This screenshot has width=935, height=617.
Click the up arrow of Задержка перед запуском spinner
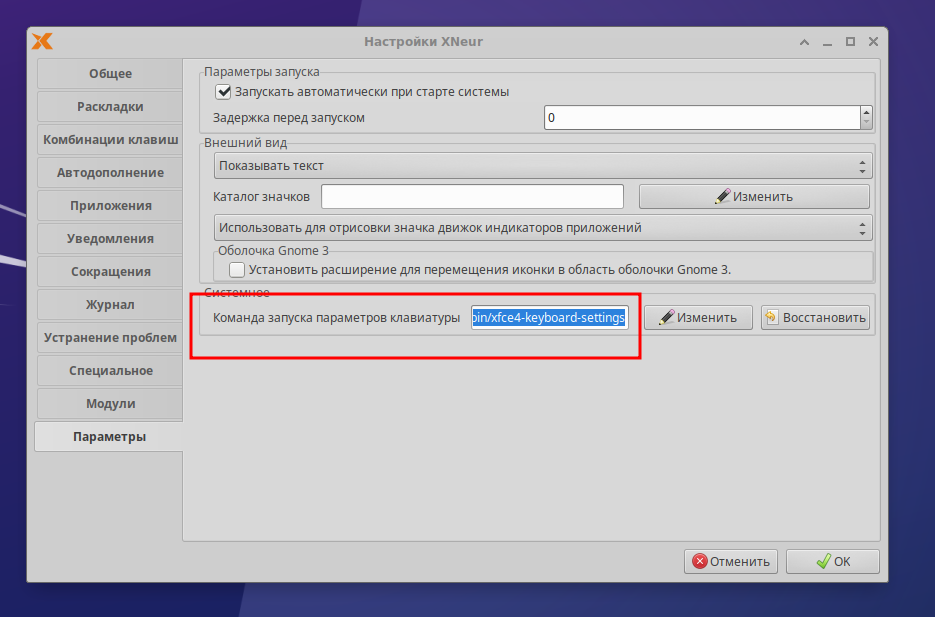864,111
